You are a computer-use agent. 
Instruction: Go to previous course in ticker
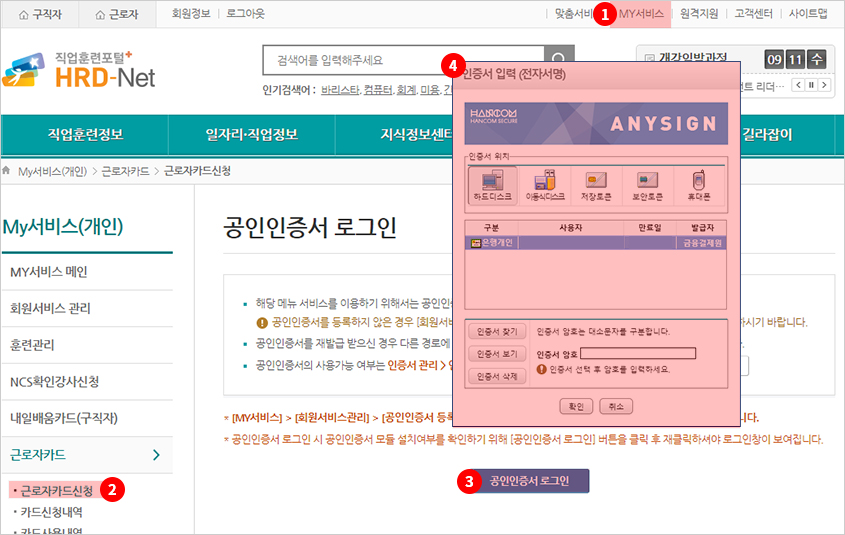(x=799, y=85)
